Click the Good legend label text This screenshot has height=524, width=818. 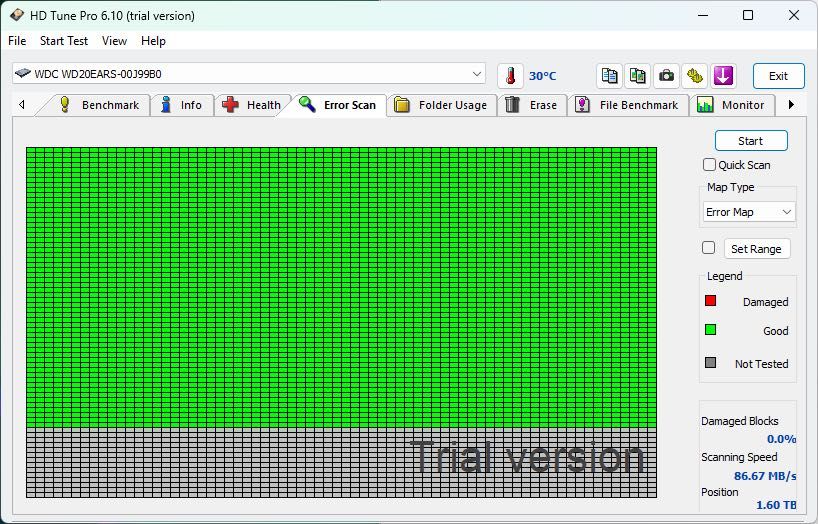775,331
